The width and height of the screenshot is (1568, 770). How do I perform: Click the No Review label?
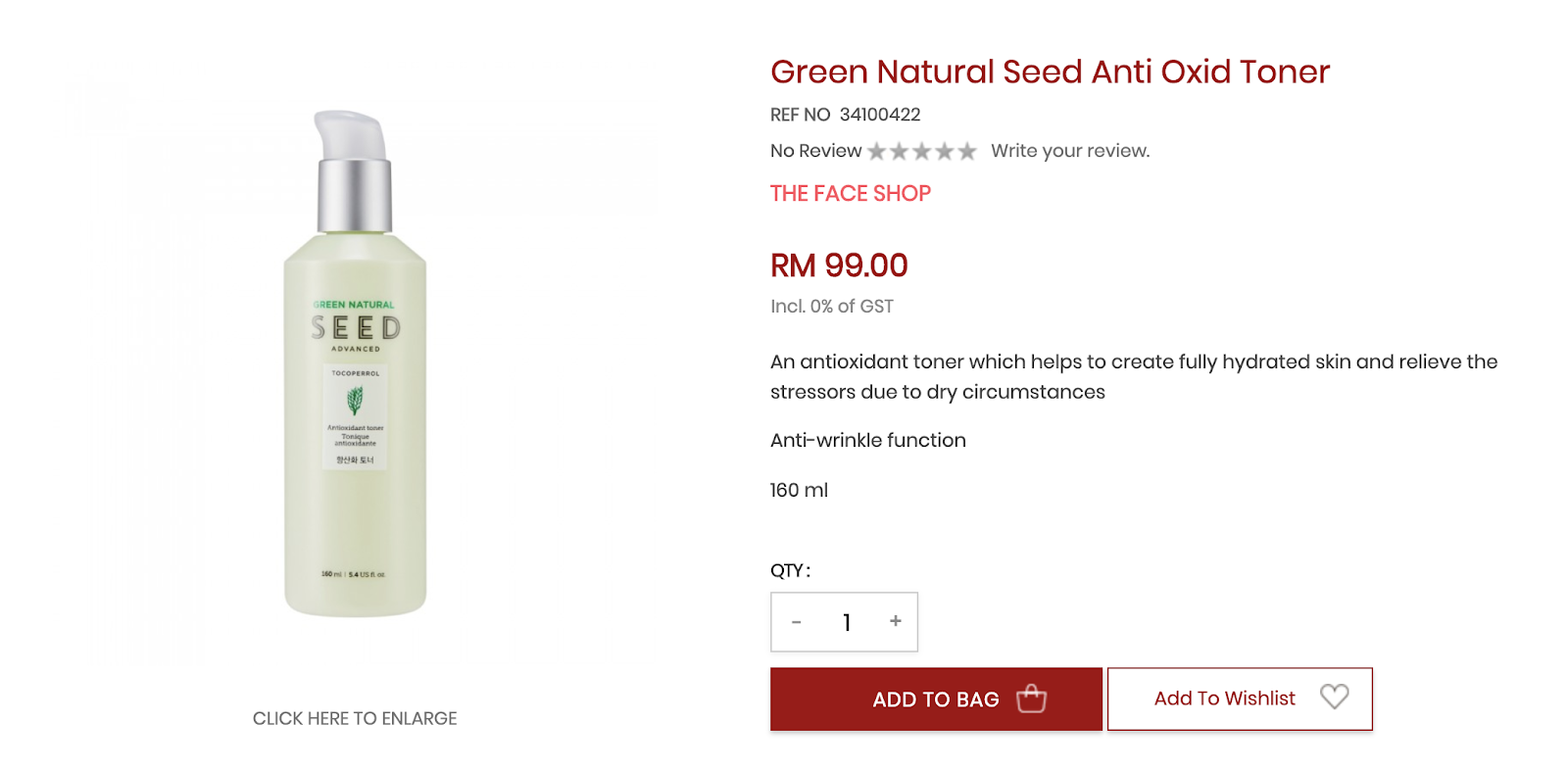point(815,151)
